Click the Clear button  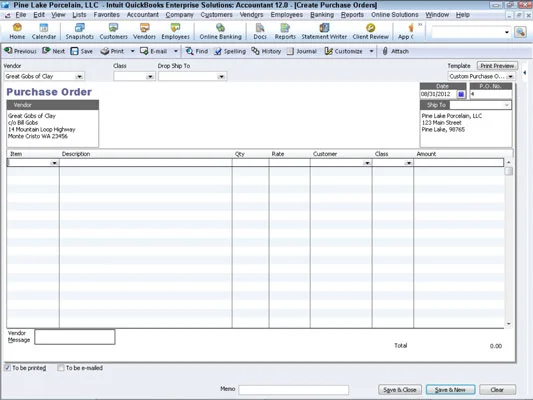tap(497, 389)
